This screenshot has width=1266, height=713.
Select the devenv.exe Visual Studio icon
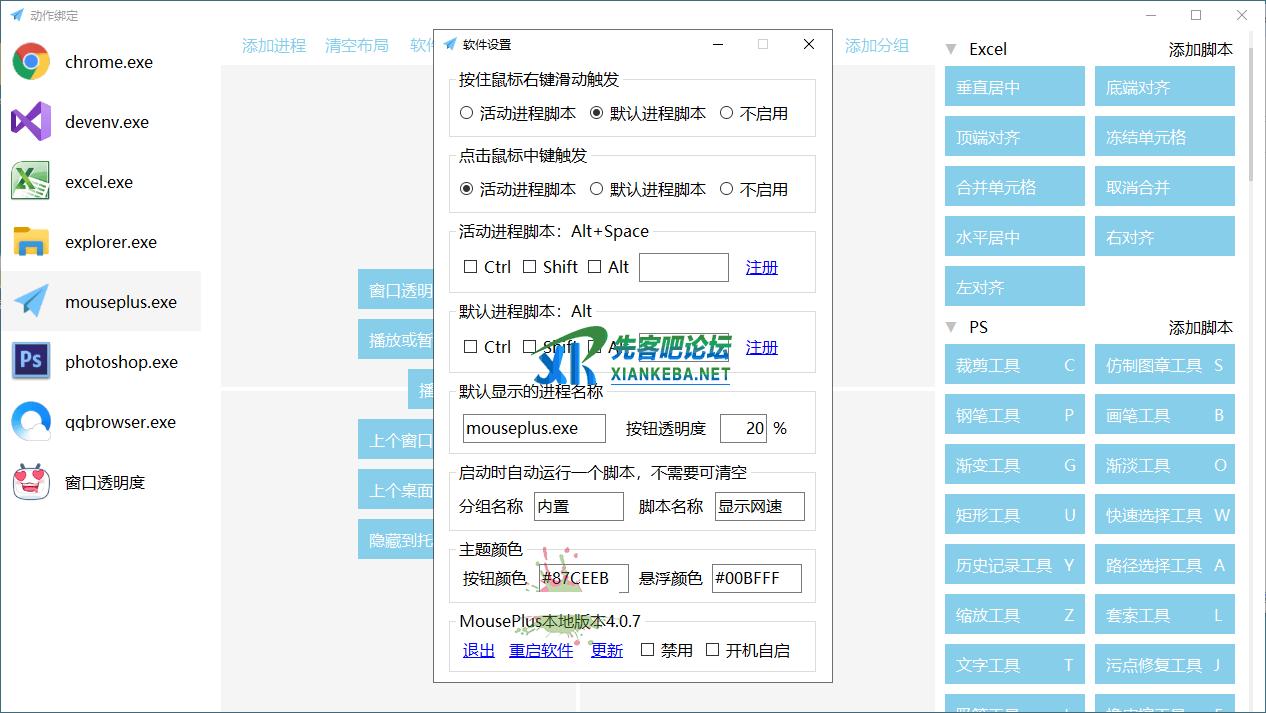click(x=31, y=122)
